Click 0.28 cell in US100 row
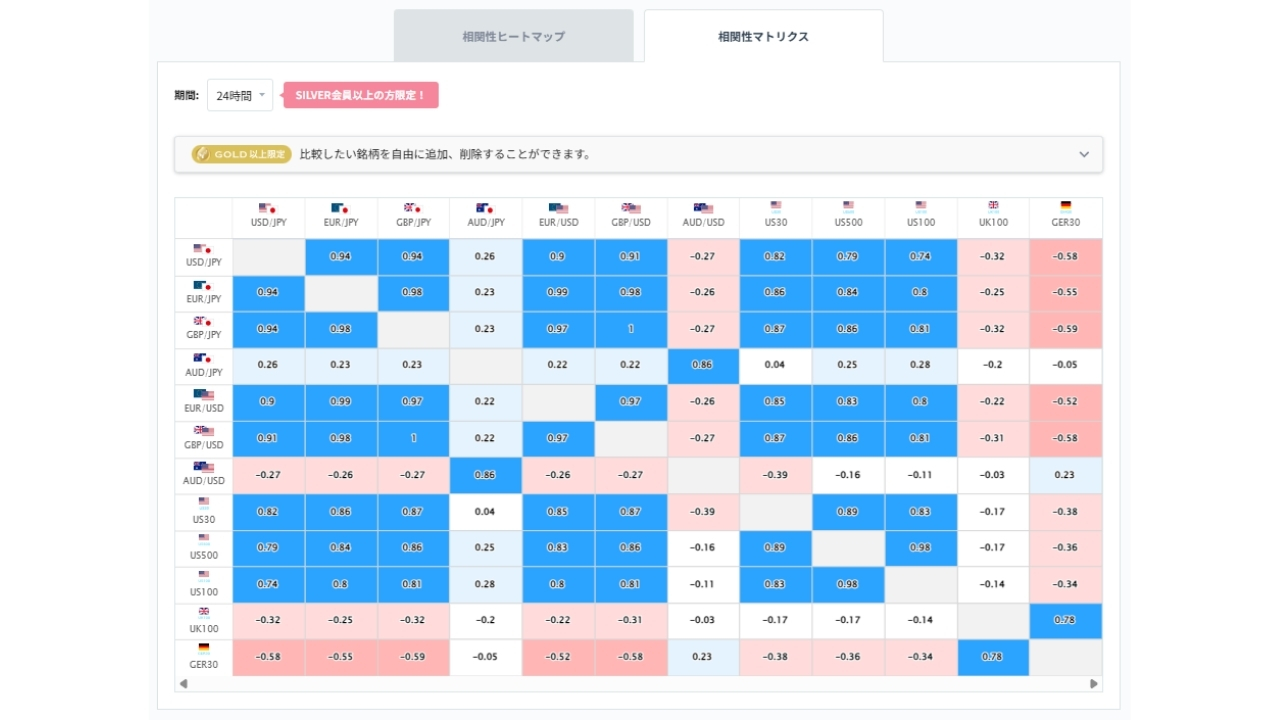 click(x=485, y=585)
